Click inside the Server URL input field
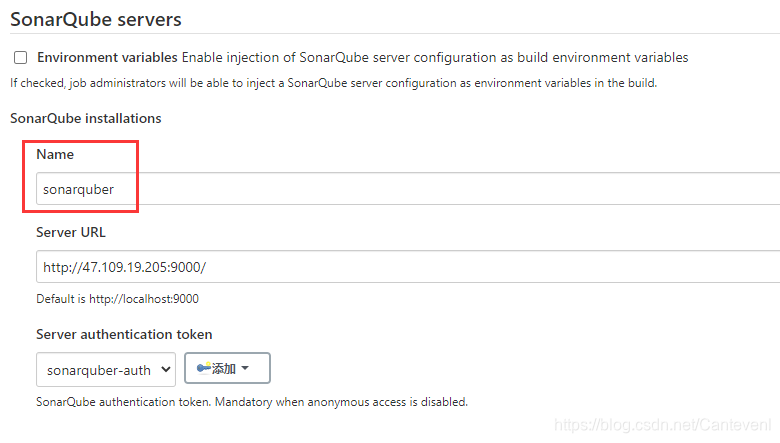Image resolution: width=780 pixels, height=443 pixels. click(x=408, y=267)
